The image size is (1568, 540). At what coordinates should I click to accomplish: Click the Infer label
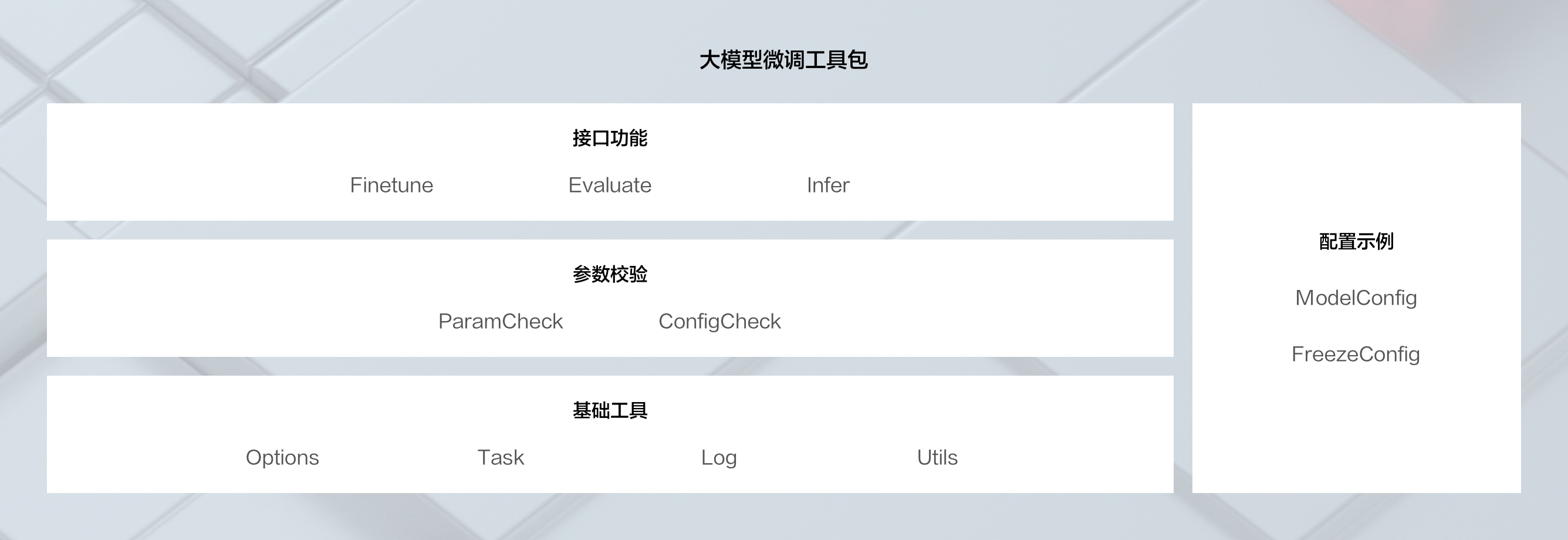coord(828,185)
